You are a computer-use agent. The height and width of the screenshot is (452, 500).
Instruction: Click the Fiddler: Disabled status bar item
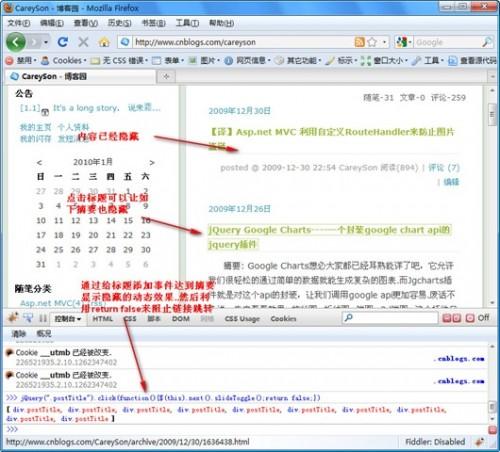pyautogui.click(x=435, y=442)
